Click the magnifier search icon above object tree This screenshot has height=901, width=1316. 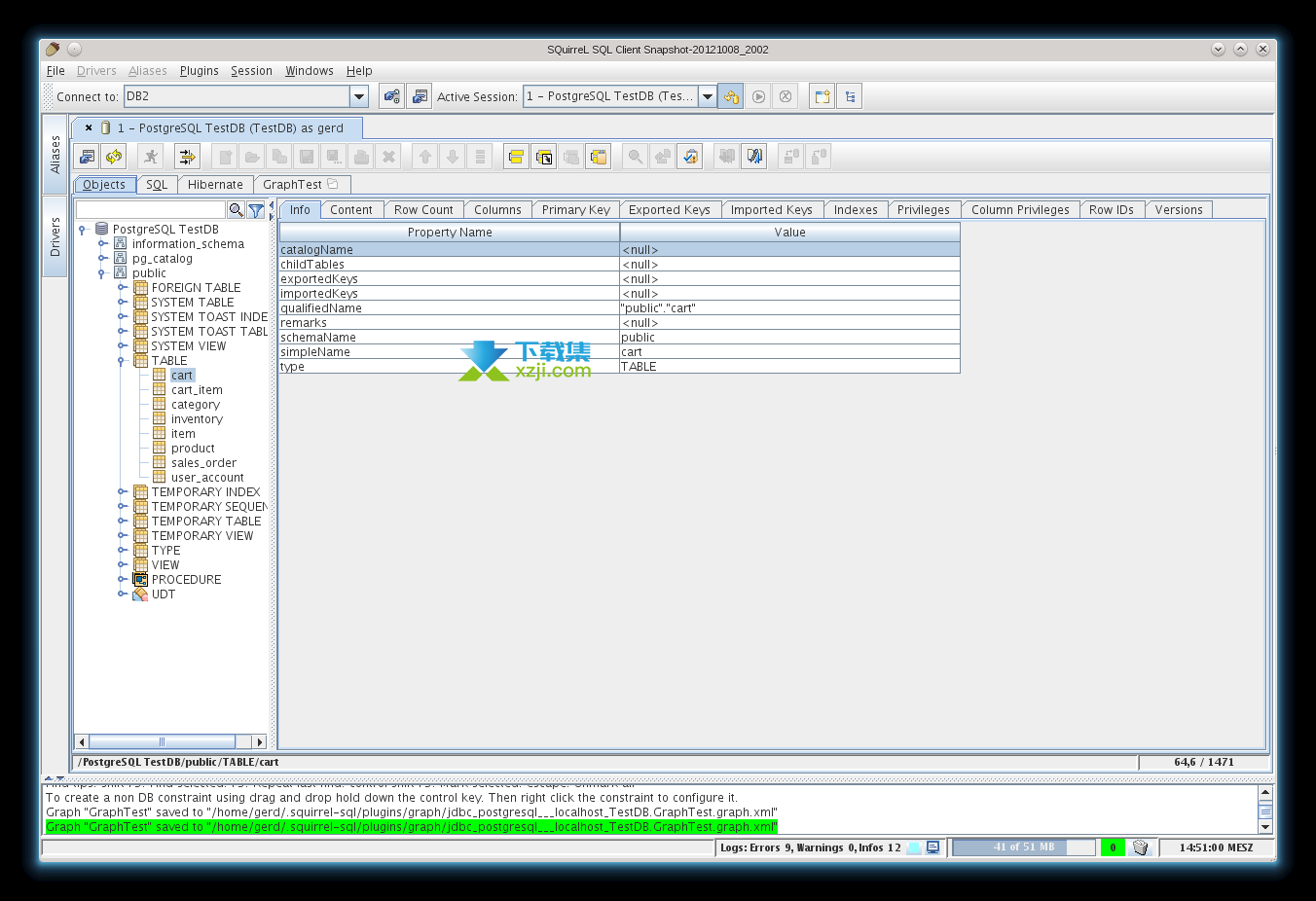point(236,210)
